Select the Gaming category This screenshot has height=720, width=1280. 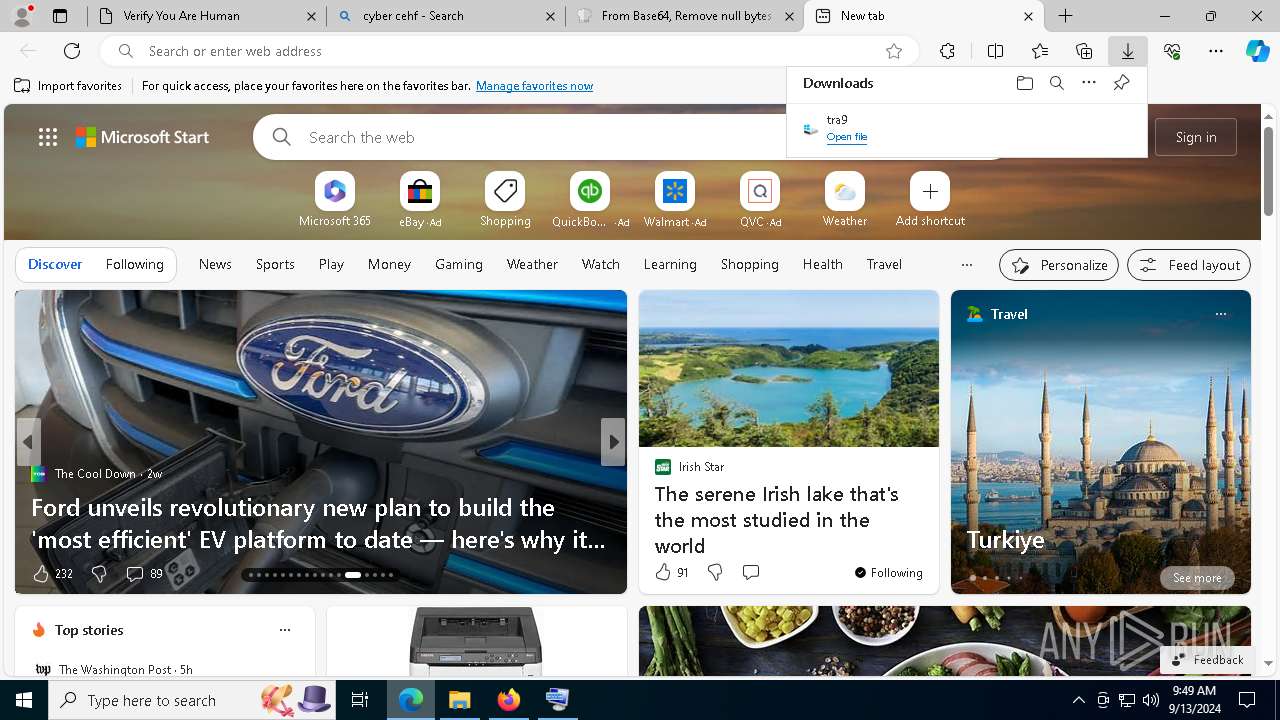pos(459,264)
